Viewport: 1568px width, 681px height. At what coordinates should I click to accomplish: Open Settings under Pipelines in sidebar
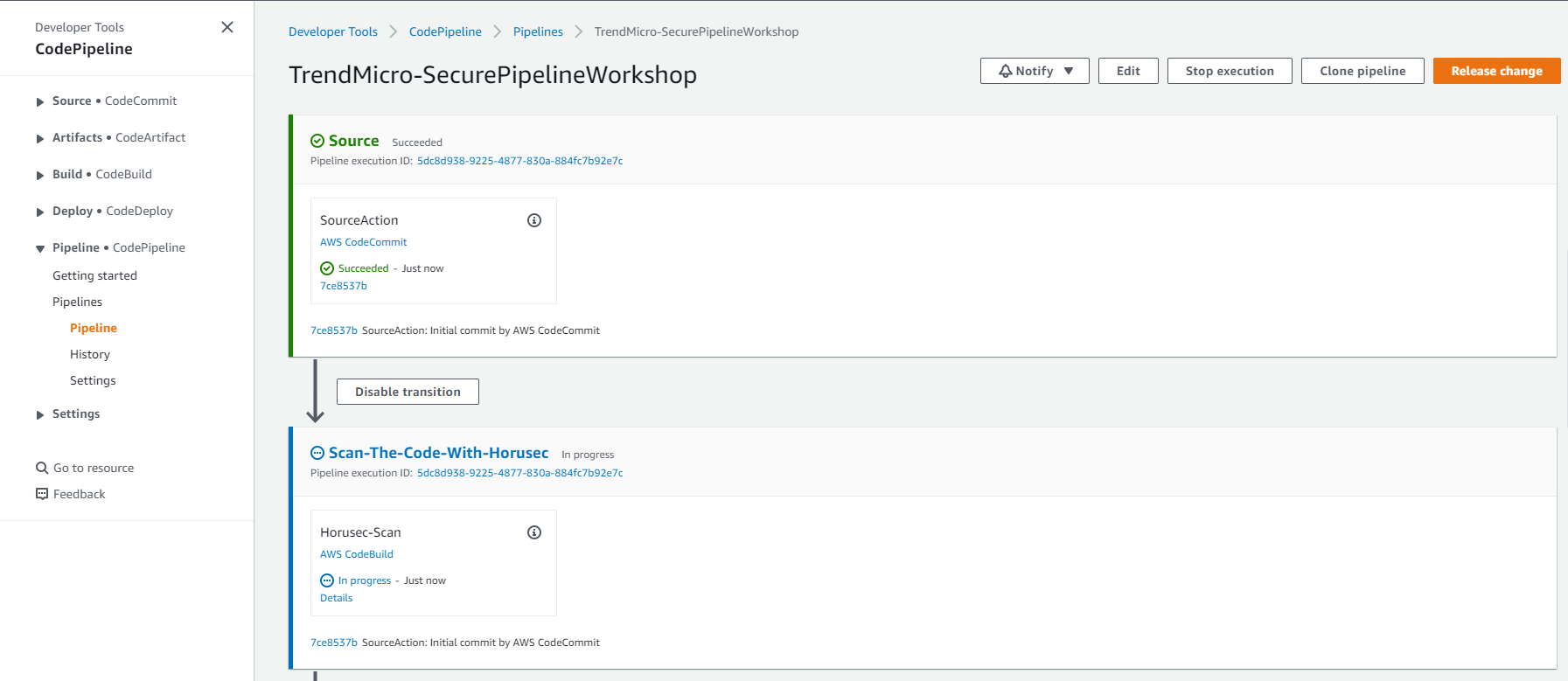click(93, 380)
